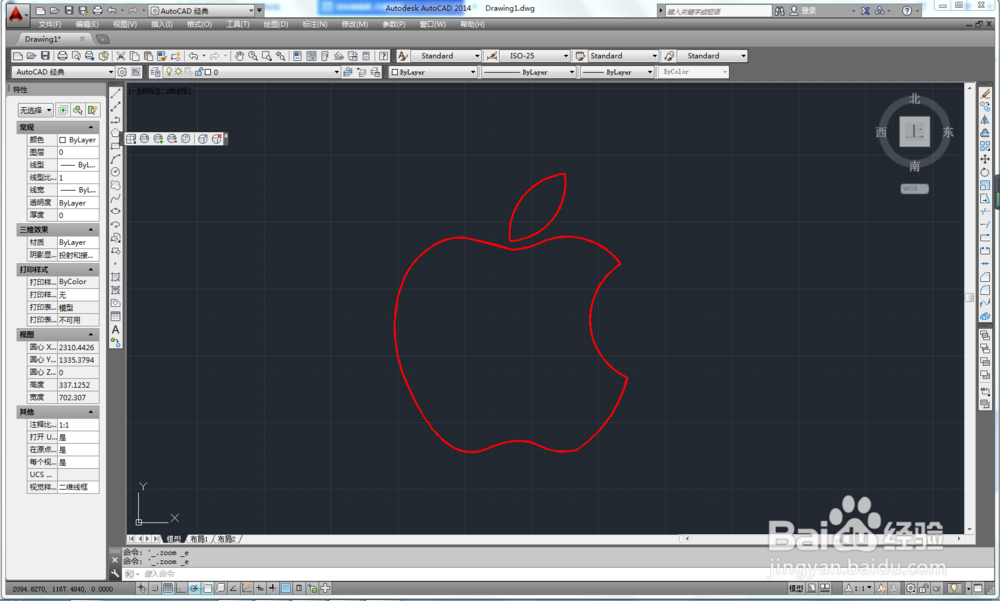
Task: Select the Multiline Text tool
Action: click(x=115, y=330)
